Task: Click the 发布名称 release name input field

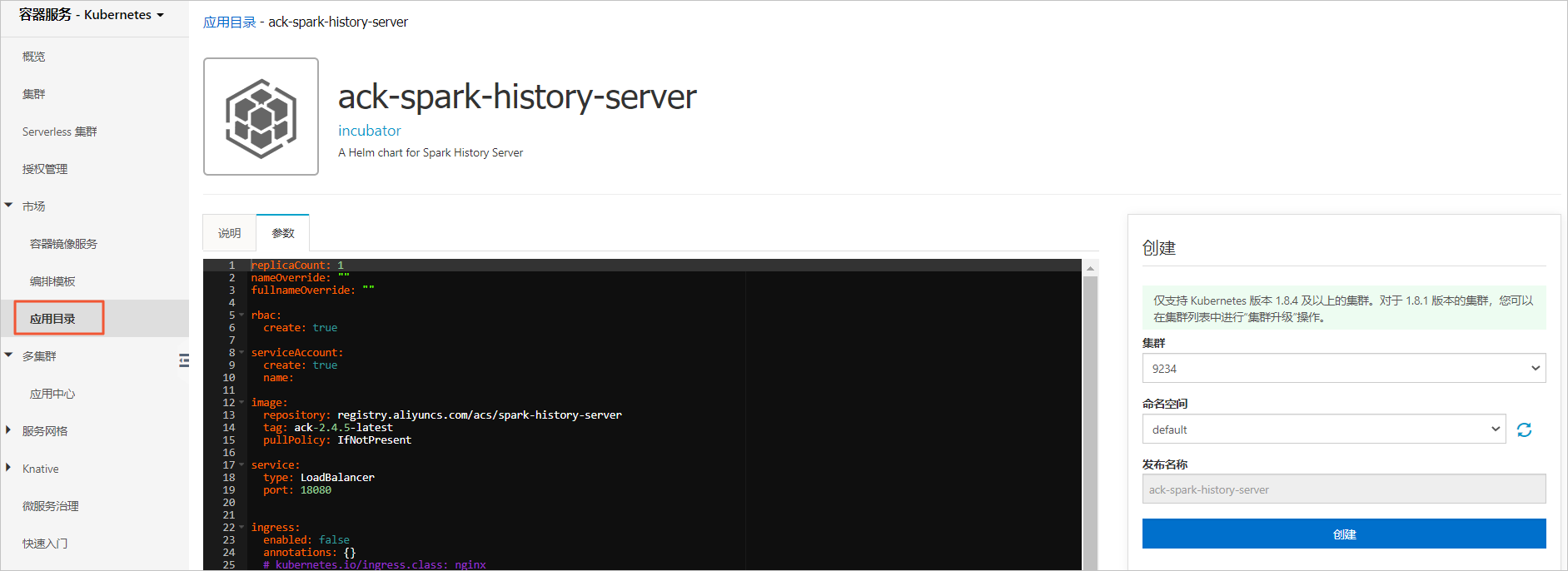Action: (x=1344, y=489)
